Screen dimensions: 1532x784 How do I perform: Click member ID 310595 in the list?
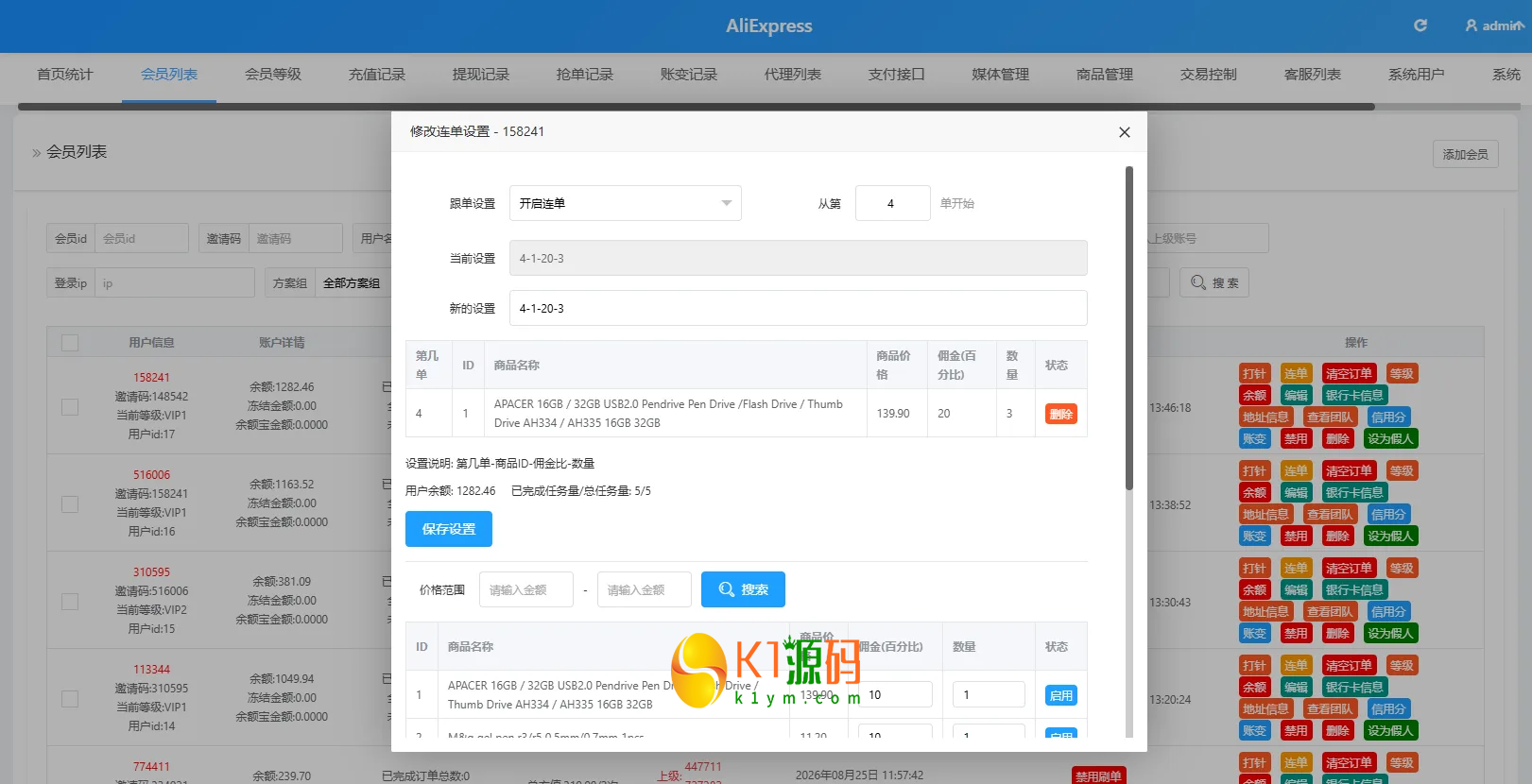click(x=151, y=572)
